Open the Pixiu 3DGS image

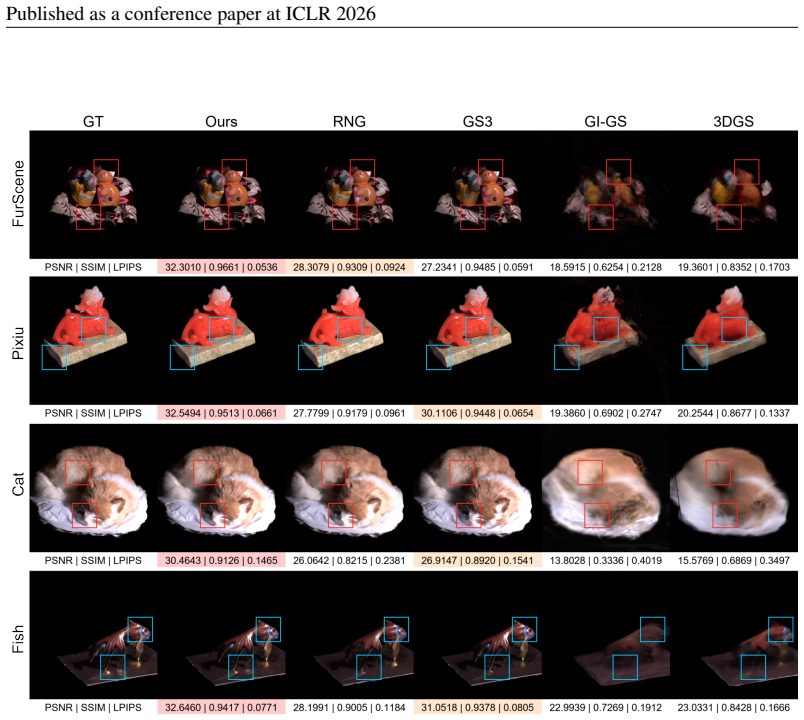734,341
